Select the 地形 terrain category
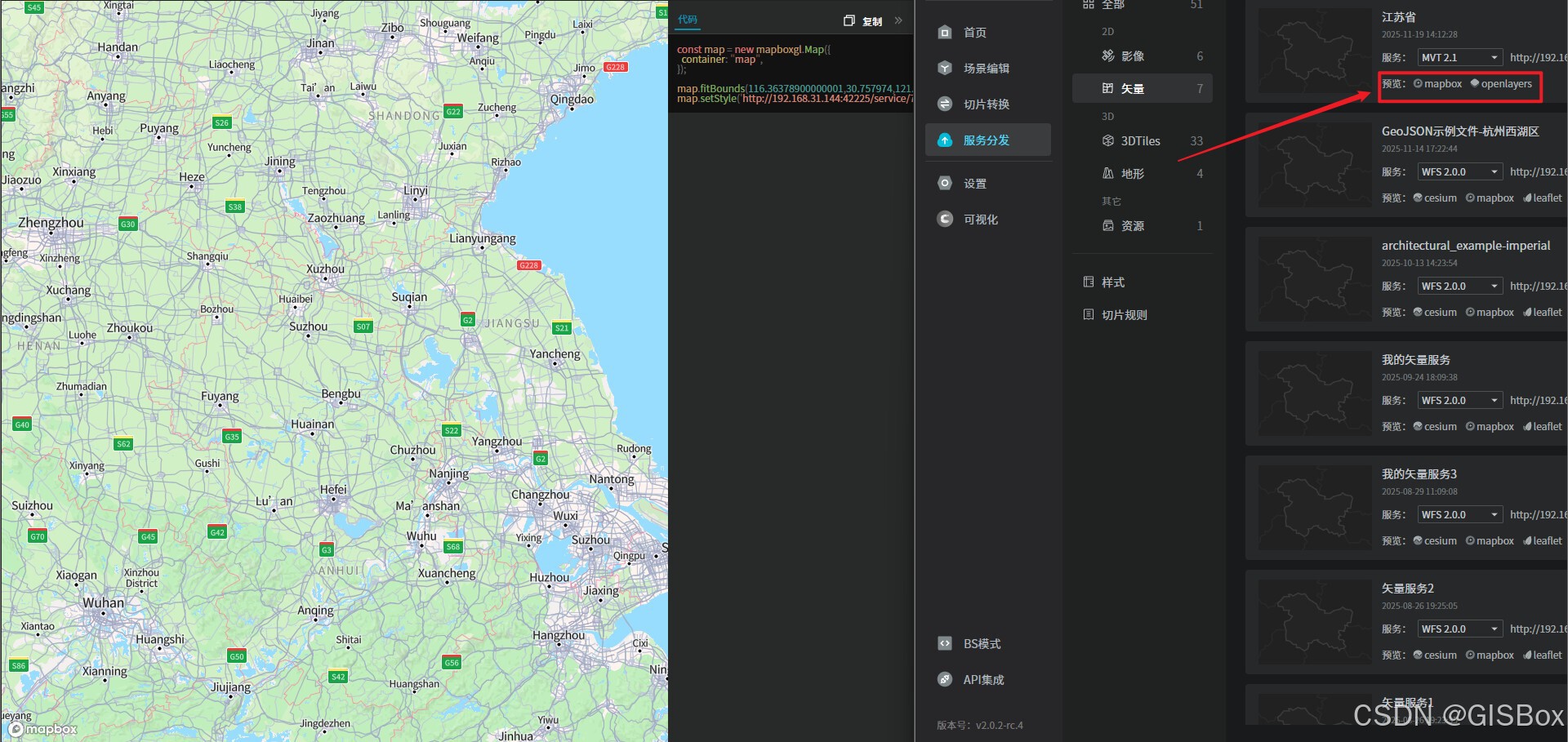This screenshot has width=1568, height=742. (x=1132, y=173)
